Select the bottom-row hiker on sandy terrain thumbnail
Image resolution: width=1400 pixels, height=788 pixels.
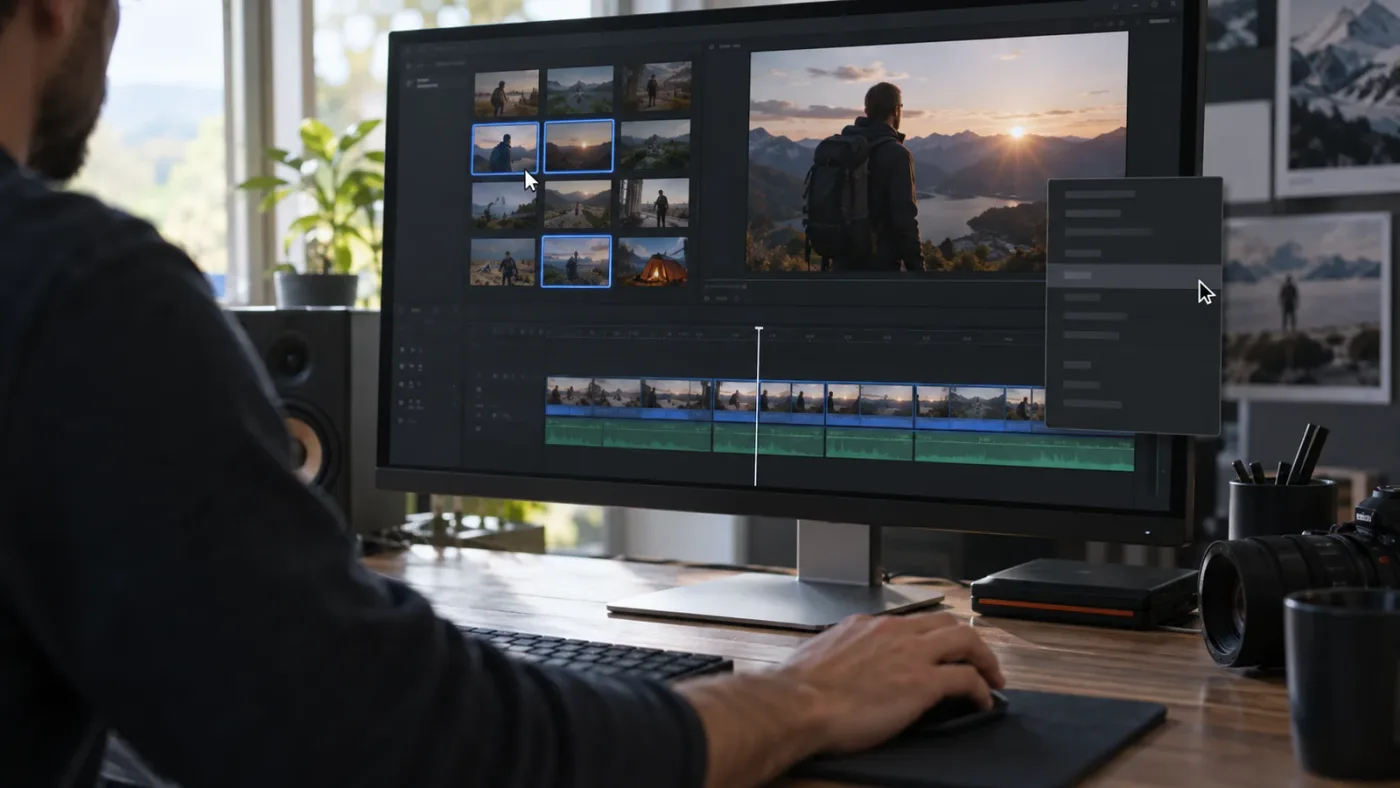click(503, 262)
